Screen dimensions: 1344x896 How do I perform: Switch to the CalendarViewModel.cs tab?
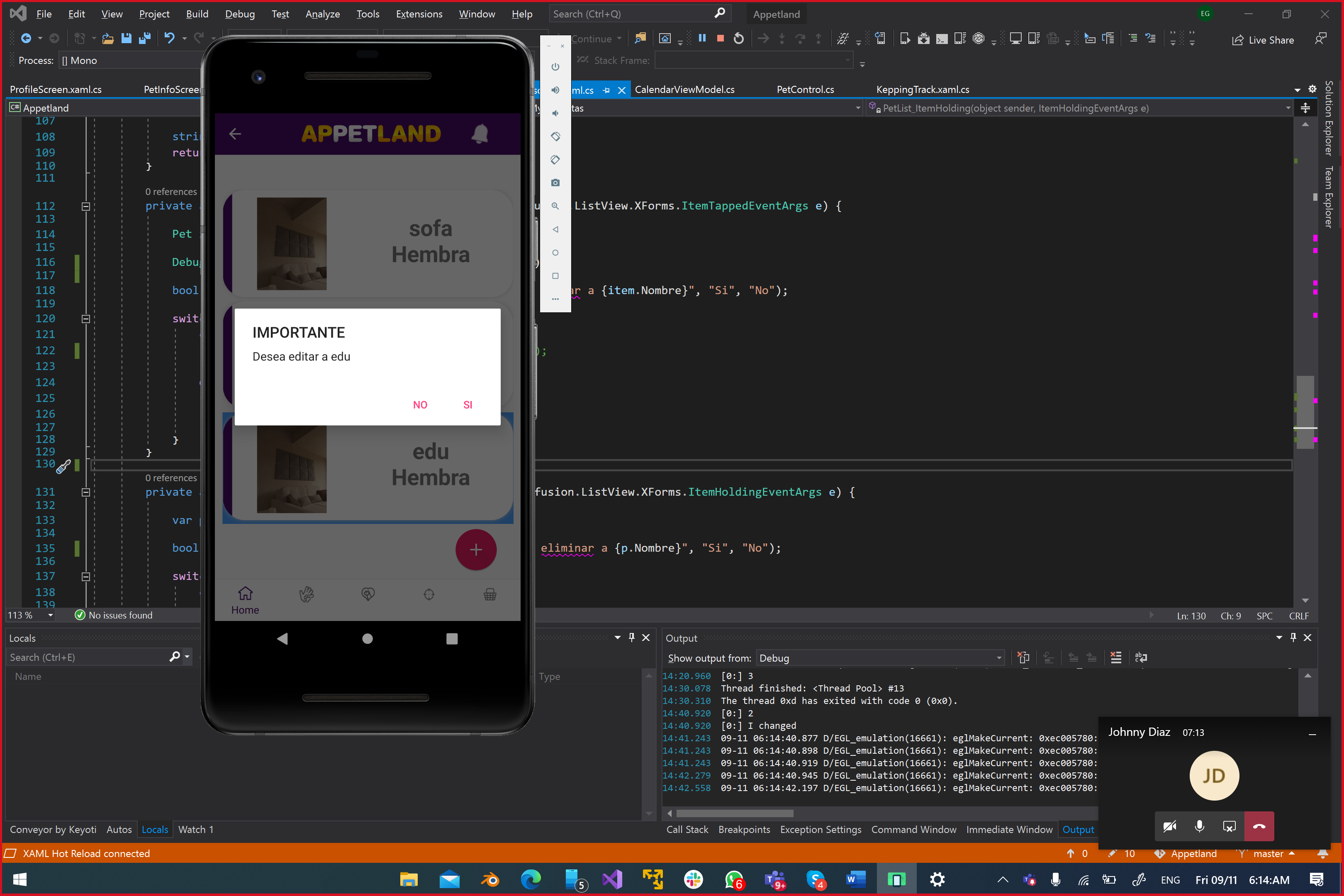click(x=684, y=90)
